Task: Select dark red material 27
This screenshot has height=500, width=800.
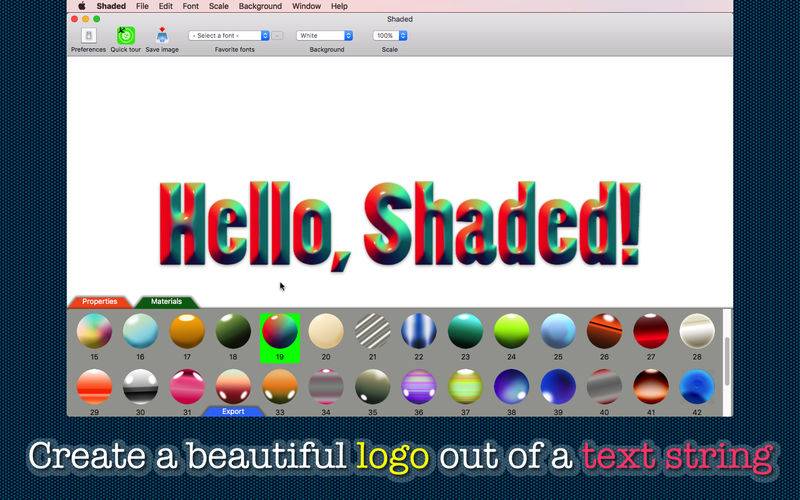Action: click(651, 331)
